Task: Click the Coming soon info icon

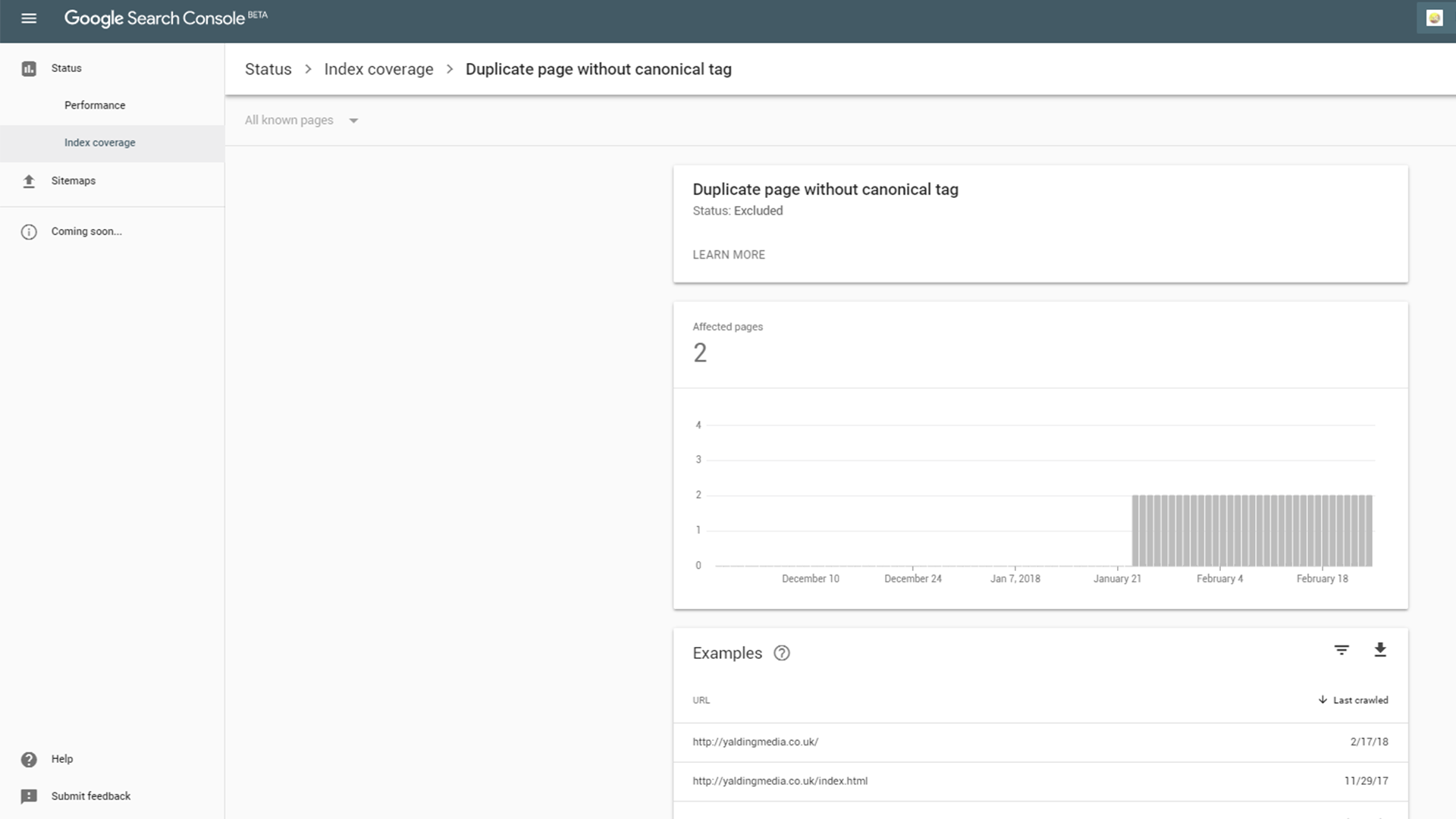Action: [x=29, y=232]
